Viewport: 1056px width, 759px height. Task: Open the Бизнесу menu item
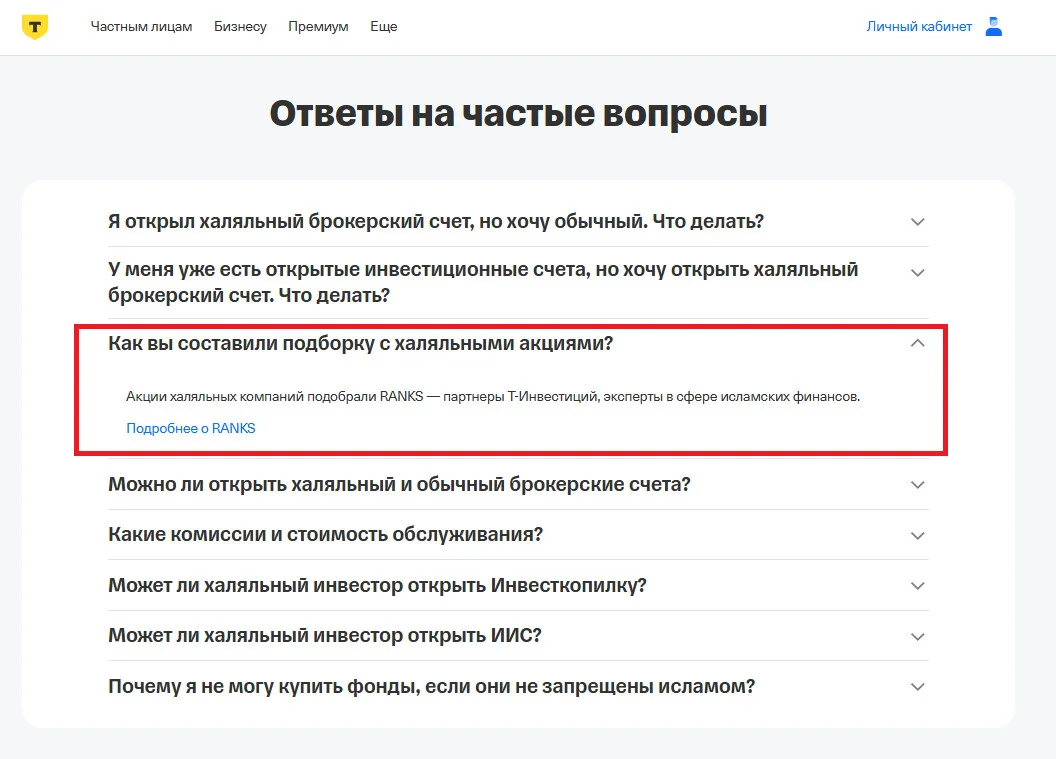[240, 27]
